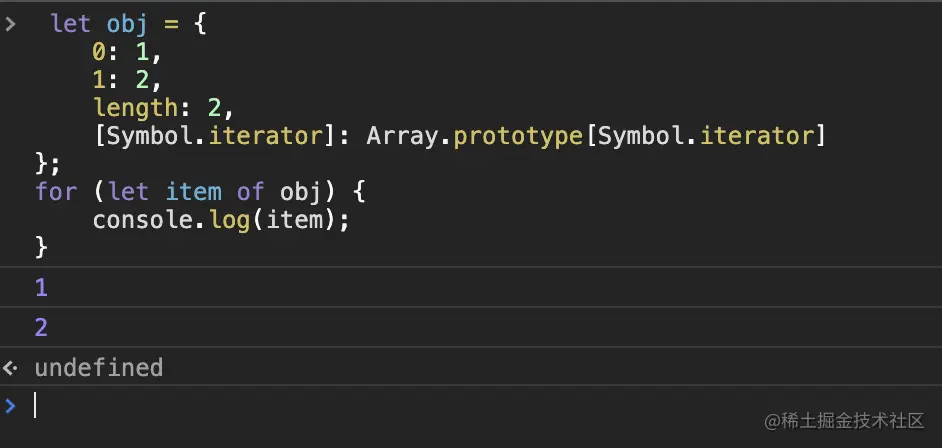Click the obj variable name in the declaration
The width and height of the screenshot is (942, 448).
127,25
